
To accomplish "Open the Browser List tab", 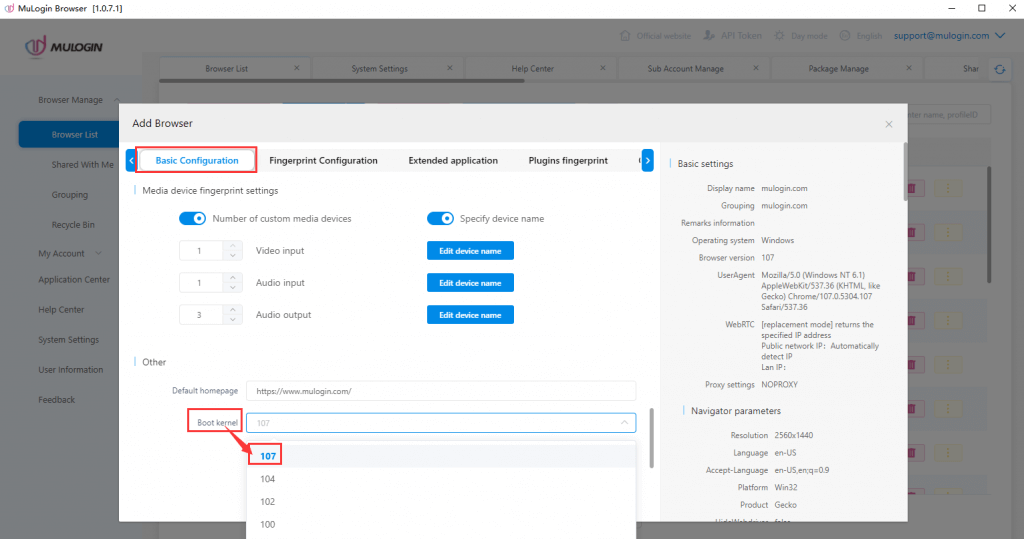I will coord(226,69).
